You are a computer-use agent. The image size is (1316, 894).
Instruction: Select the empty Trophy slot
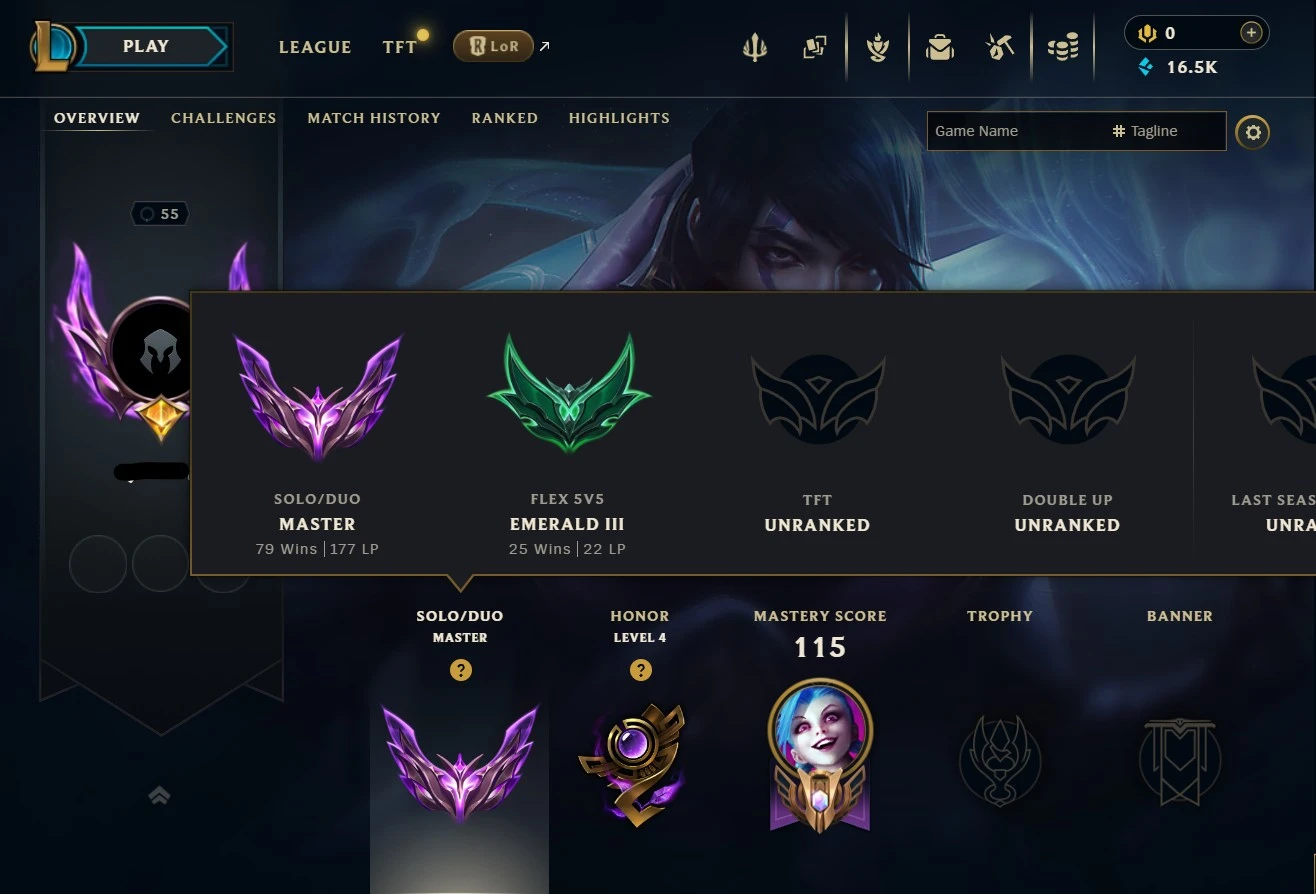pyautogui.click(x=1000, y=760)
